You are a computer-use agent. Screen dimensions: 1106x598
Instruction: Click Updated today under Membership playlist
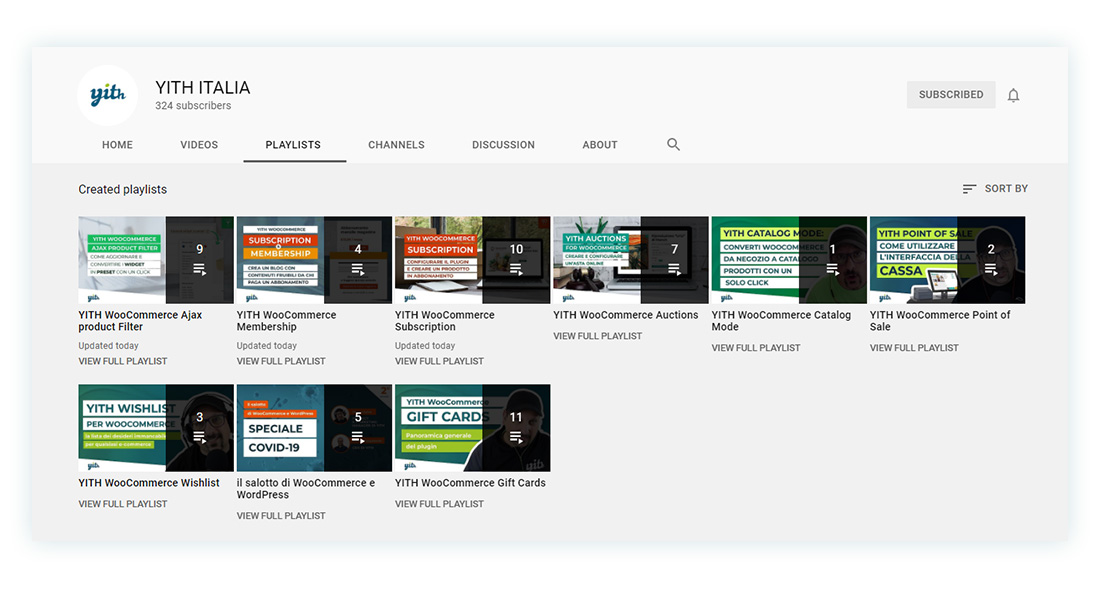click(x=267, y=346)
